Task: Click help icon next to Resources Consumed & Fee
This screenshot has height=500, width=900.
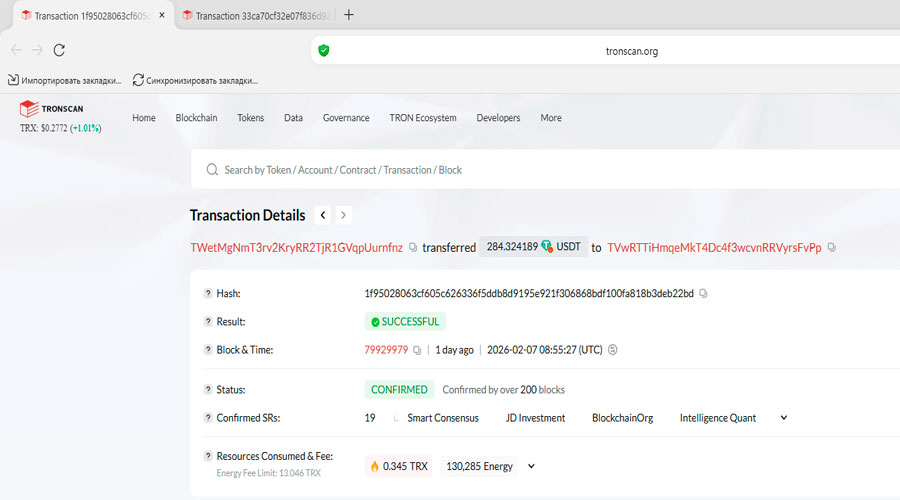Action: [x=208, y=456]
